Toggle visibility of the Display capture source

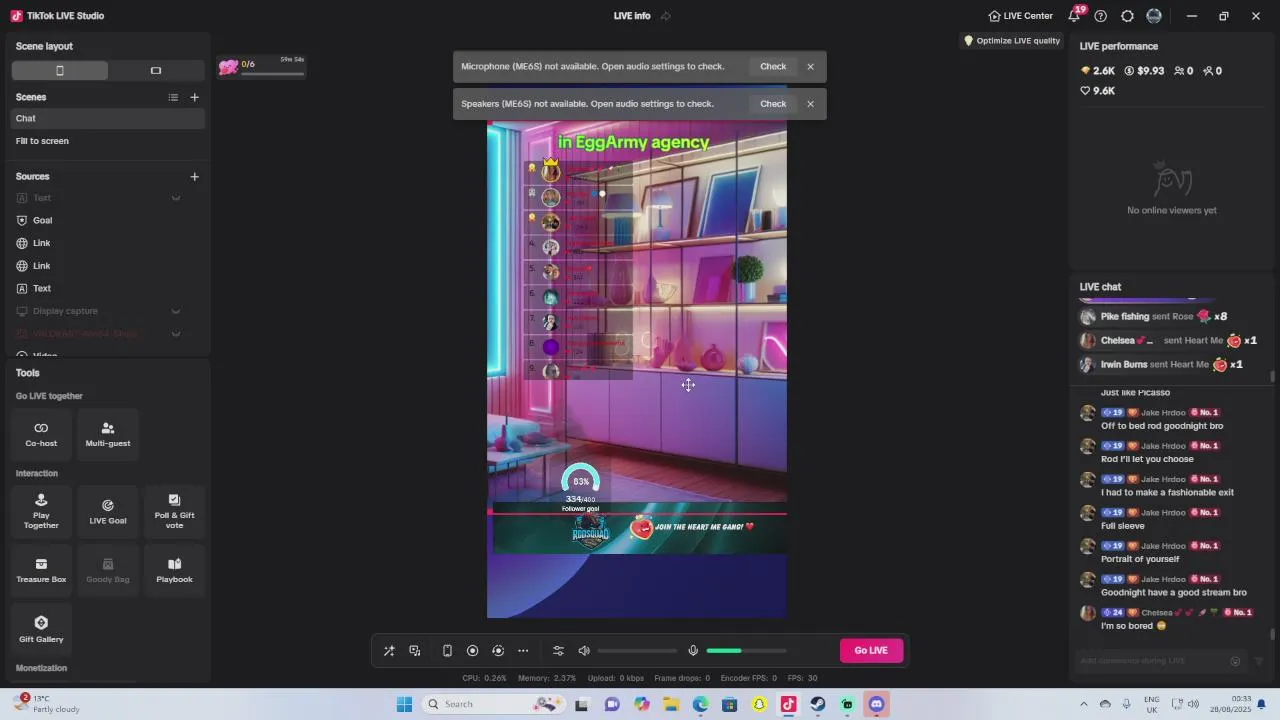point(176,311)
